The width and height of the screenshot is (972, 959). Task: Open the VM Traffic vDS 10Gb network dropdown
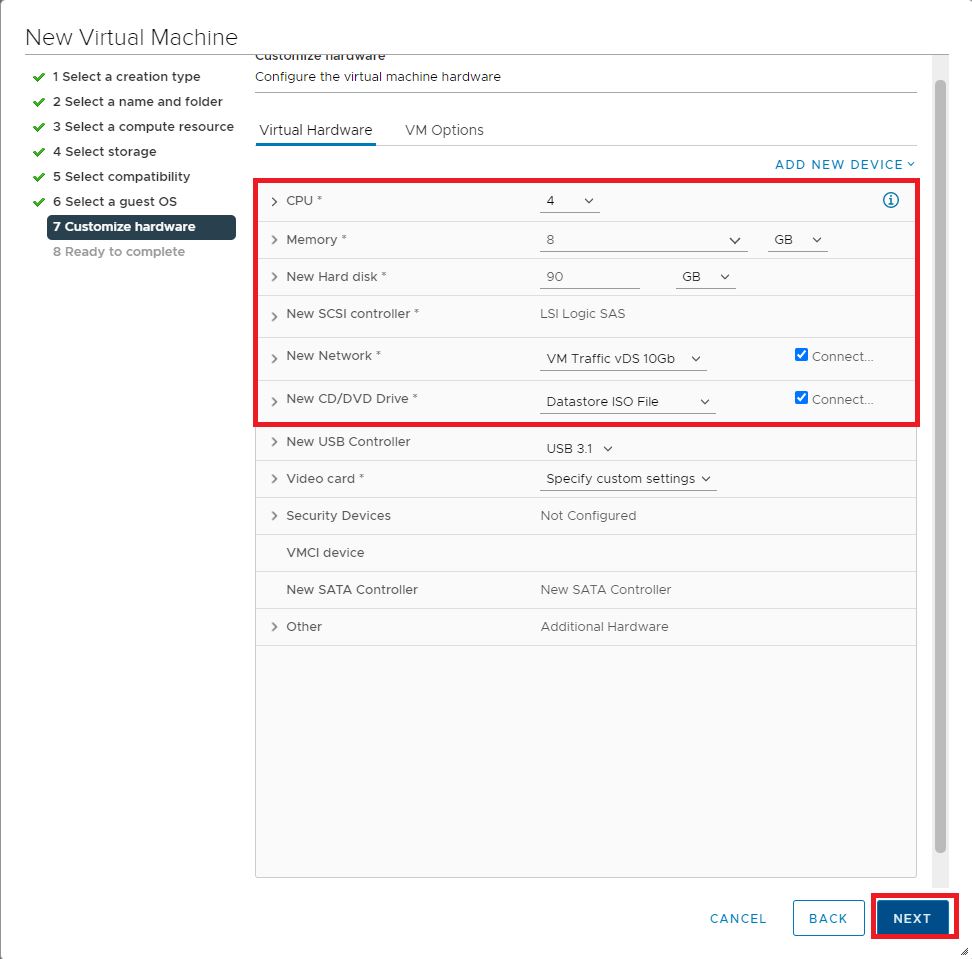623,359
